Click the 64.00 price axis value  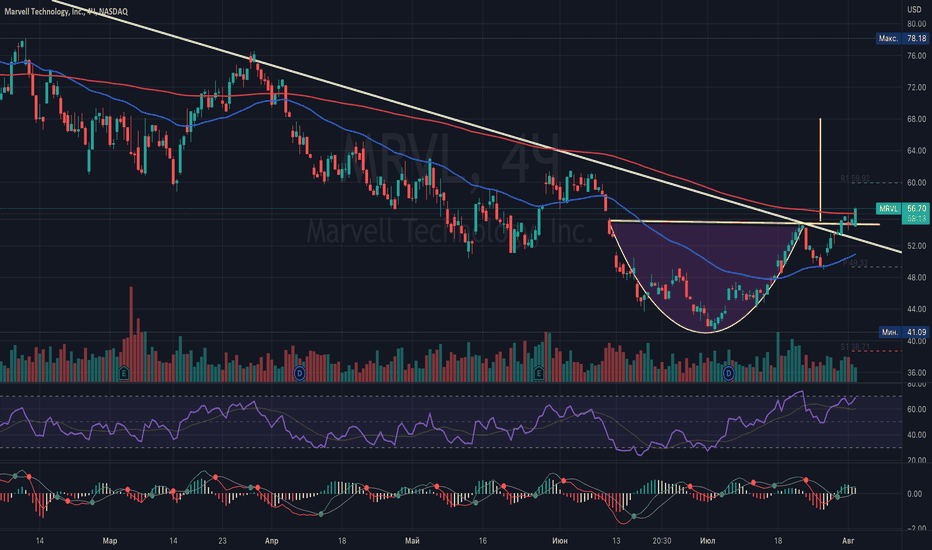[917, 151]
